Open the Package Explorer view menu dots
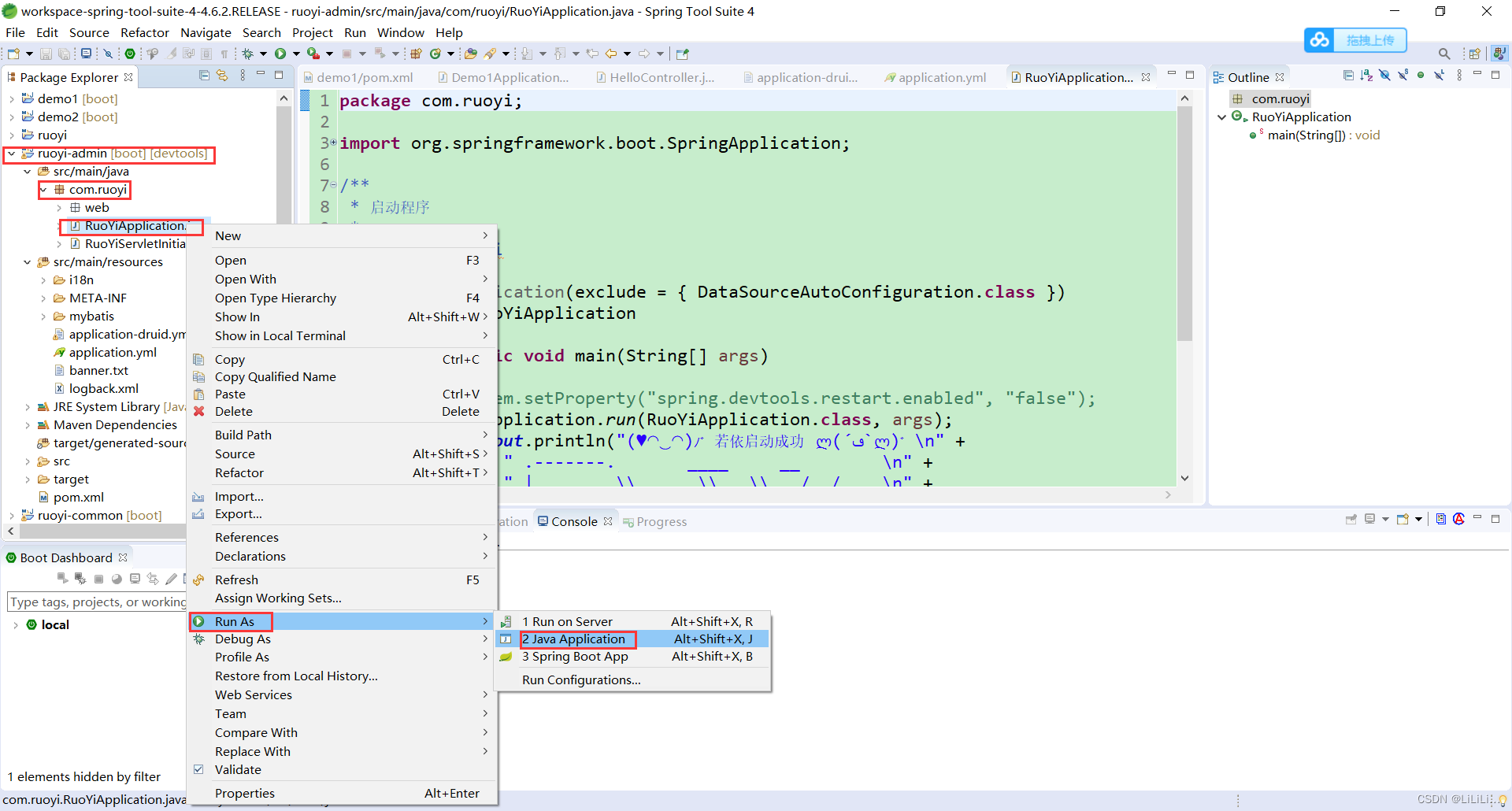This screenshot has width=1512, height=811. pos(243,76)
